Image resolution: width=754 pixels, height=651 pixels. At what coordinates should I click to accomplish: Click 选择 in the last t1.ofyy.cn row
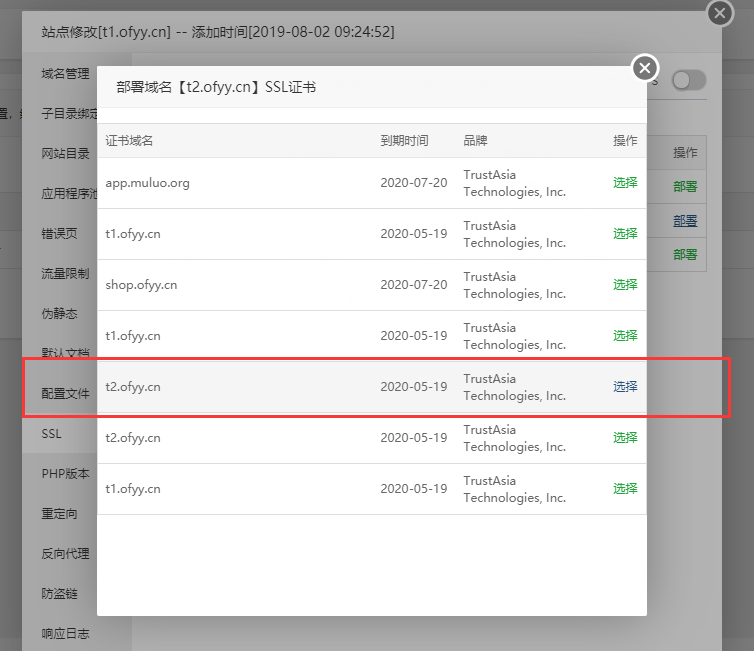(x=625, y=489)
